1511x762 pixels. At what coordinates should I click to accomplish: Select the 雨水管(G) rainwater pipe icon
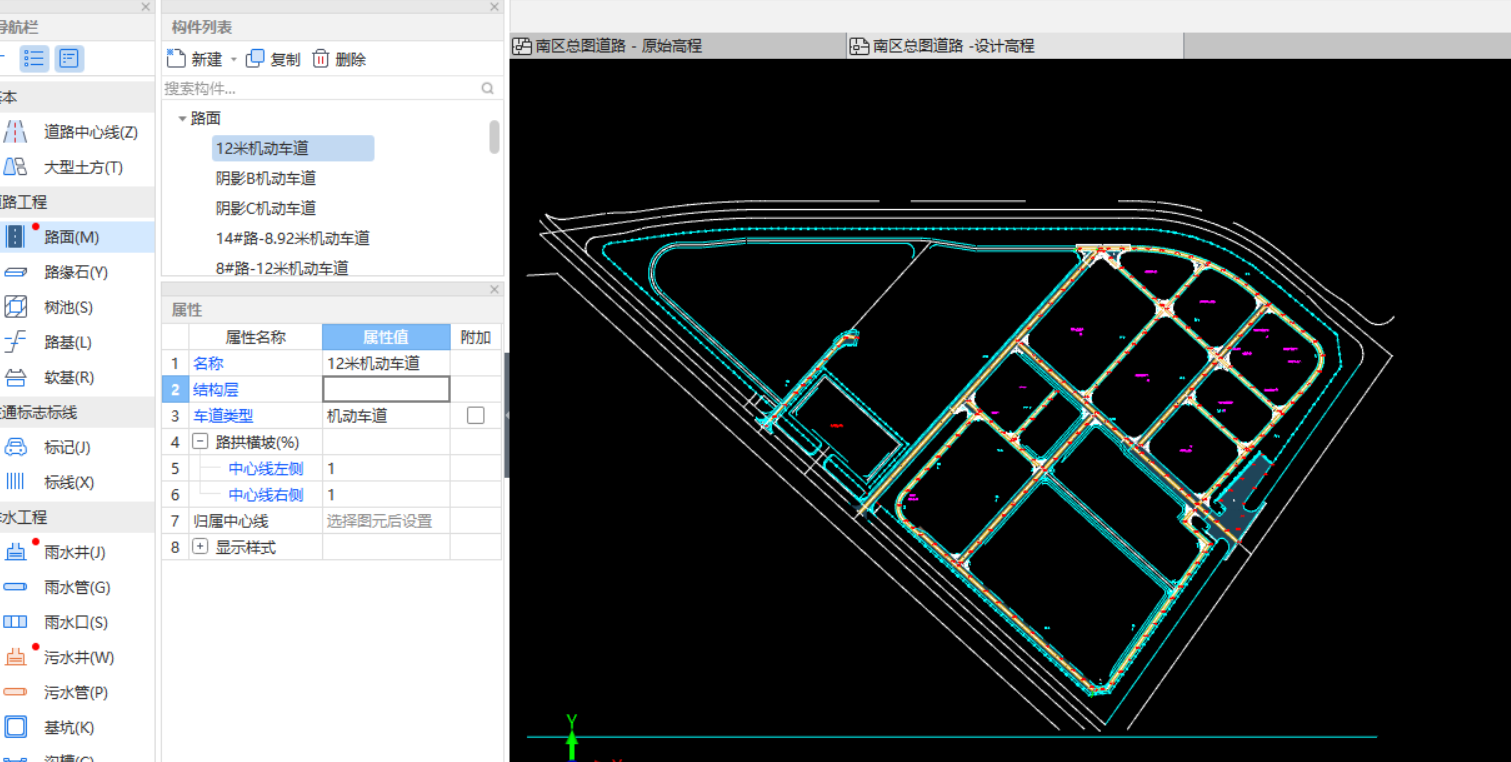(x=15, y=587)
